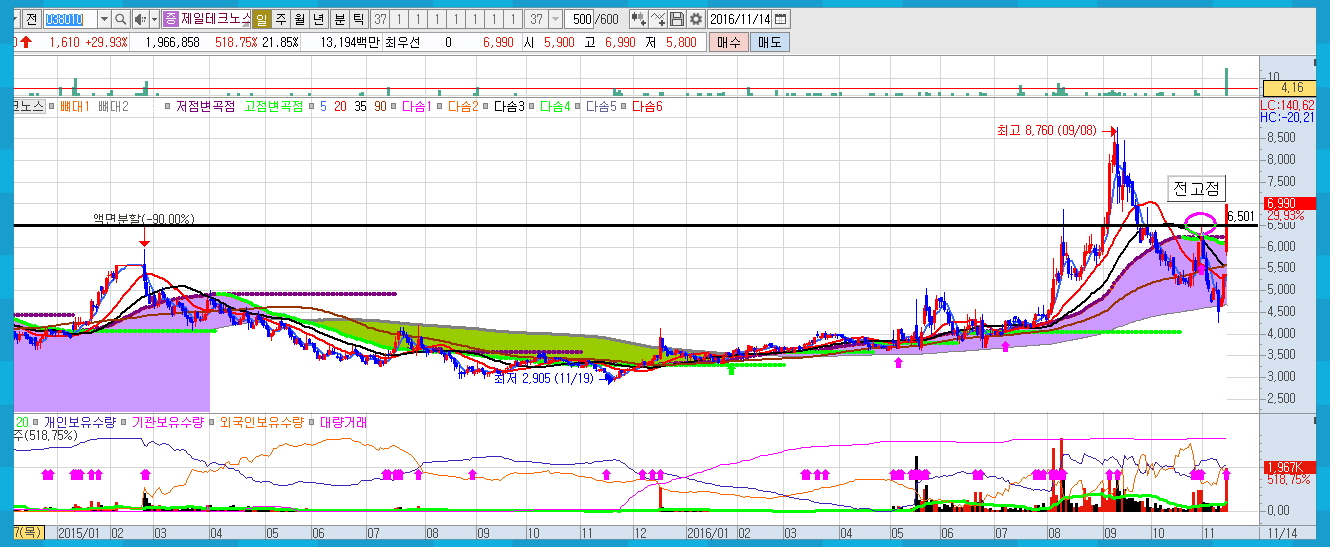Viewport: 1330px width, 547px height.
Task: Click the 35 moving average legend
Action: 359,106
